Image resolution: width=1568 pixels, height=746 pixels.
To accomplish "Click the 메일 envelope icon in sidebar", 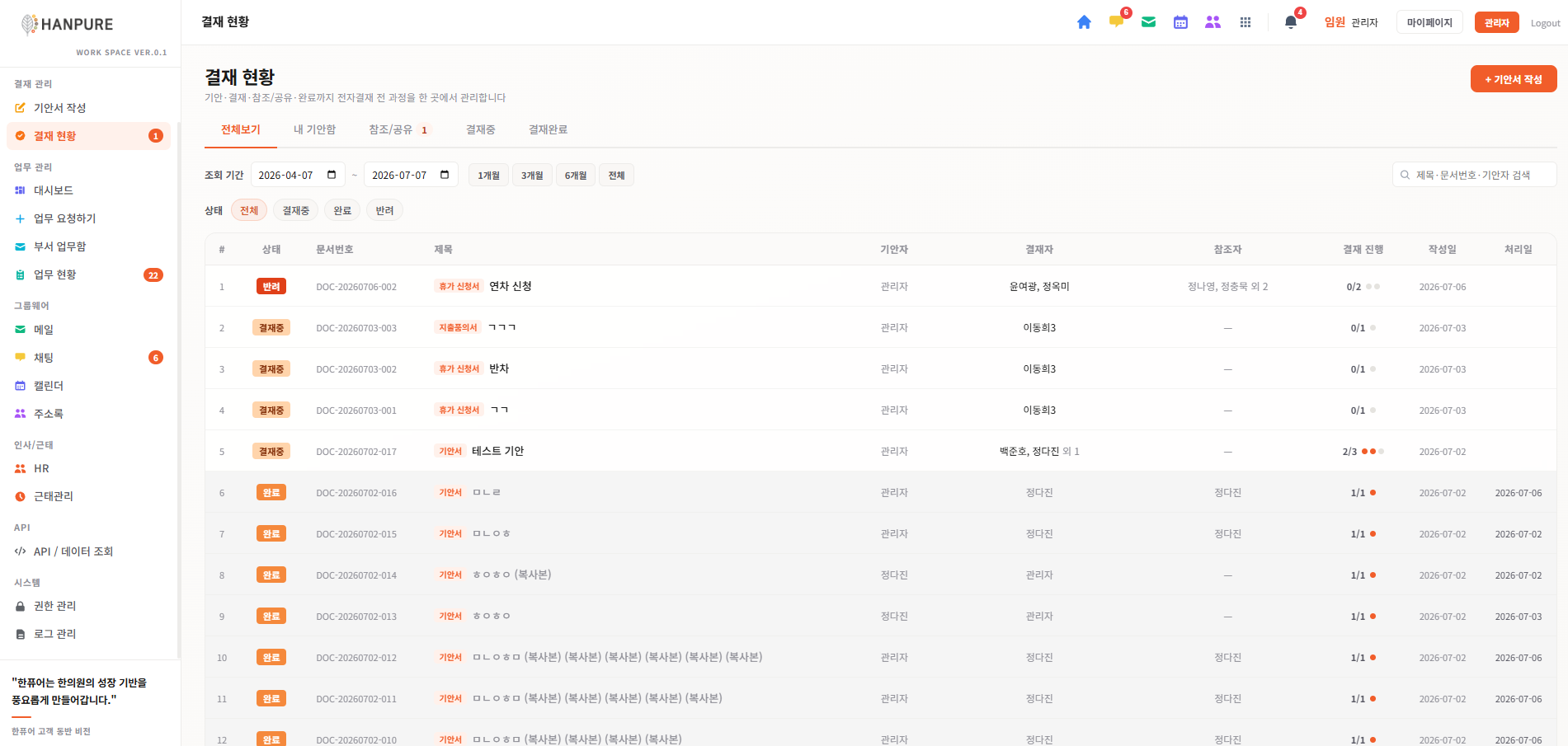I will pos(20,330).
